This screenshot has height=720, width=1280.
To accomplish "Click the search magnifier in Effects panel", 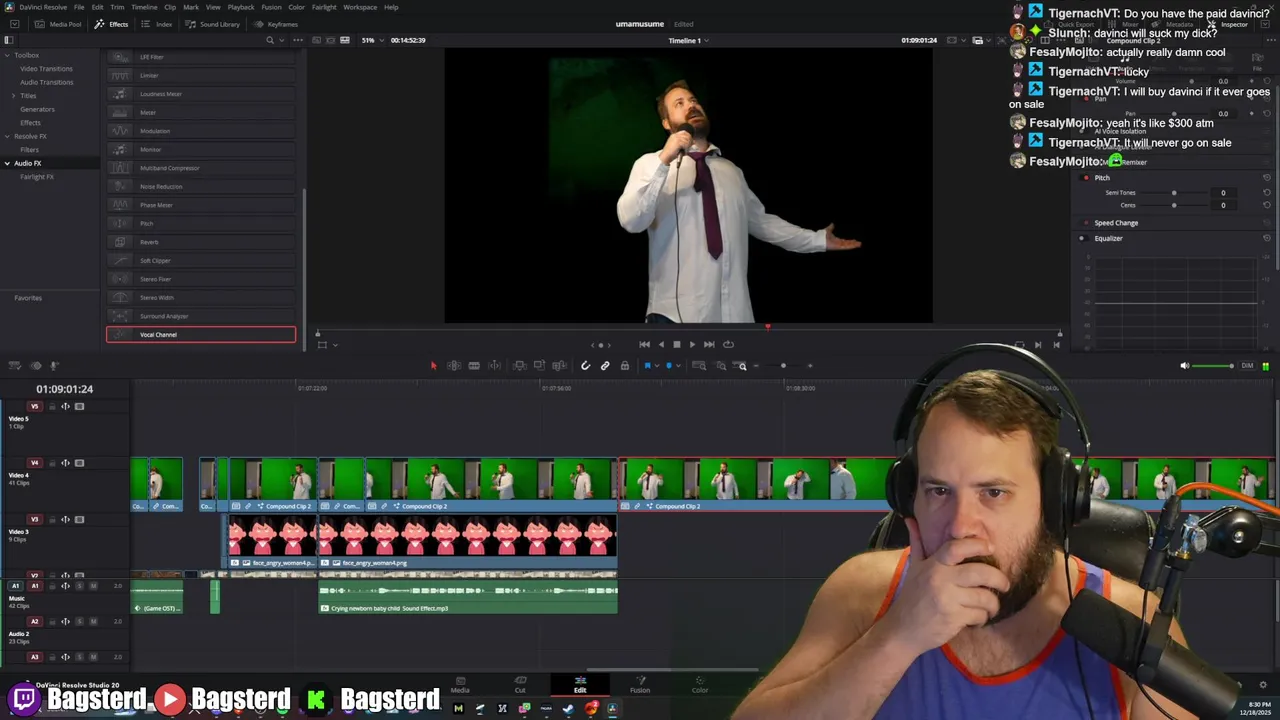I will point(270,40).
